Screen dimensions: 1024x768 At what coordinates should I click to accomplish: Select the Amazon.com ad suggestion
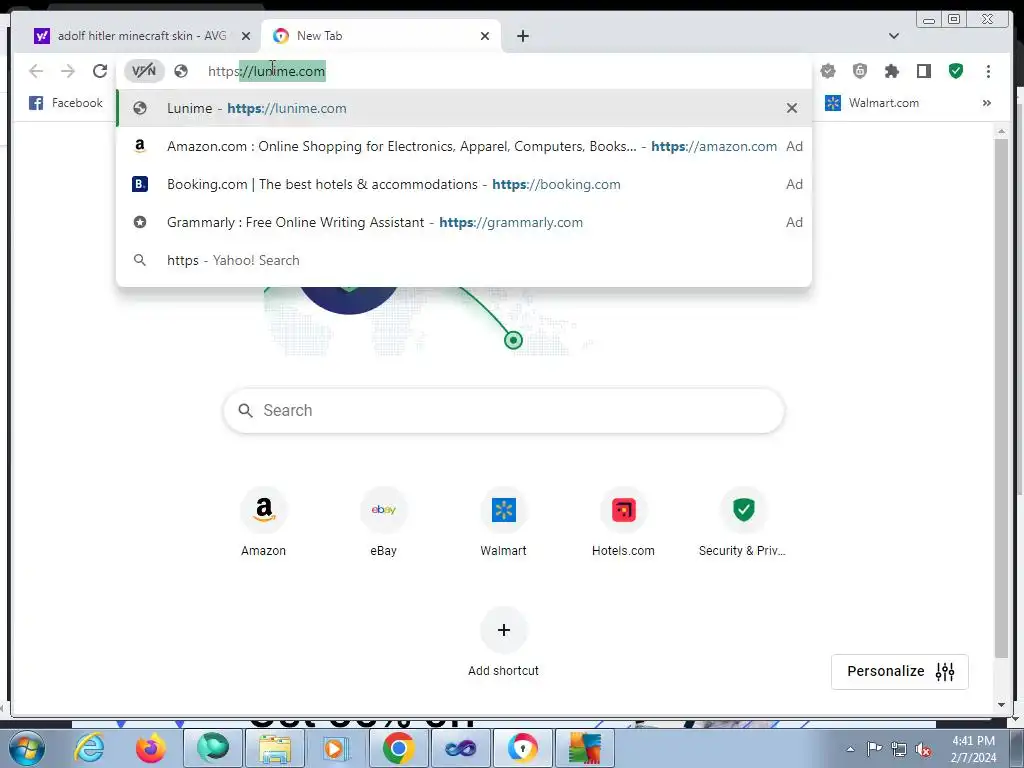[x=464, y=146]
